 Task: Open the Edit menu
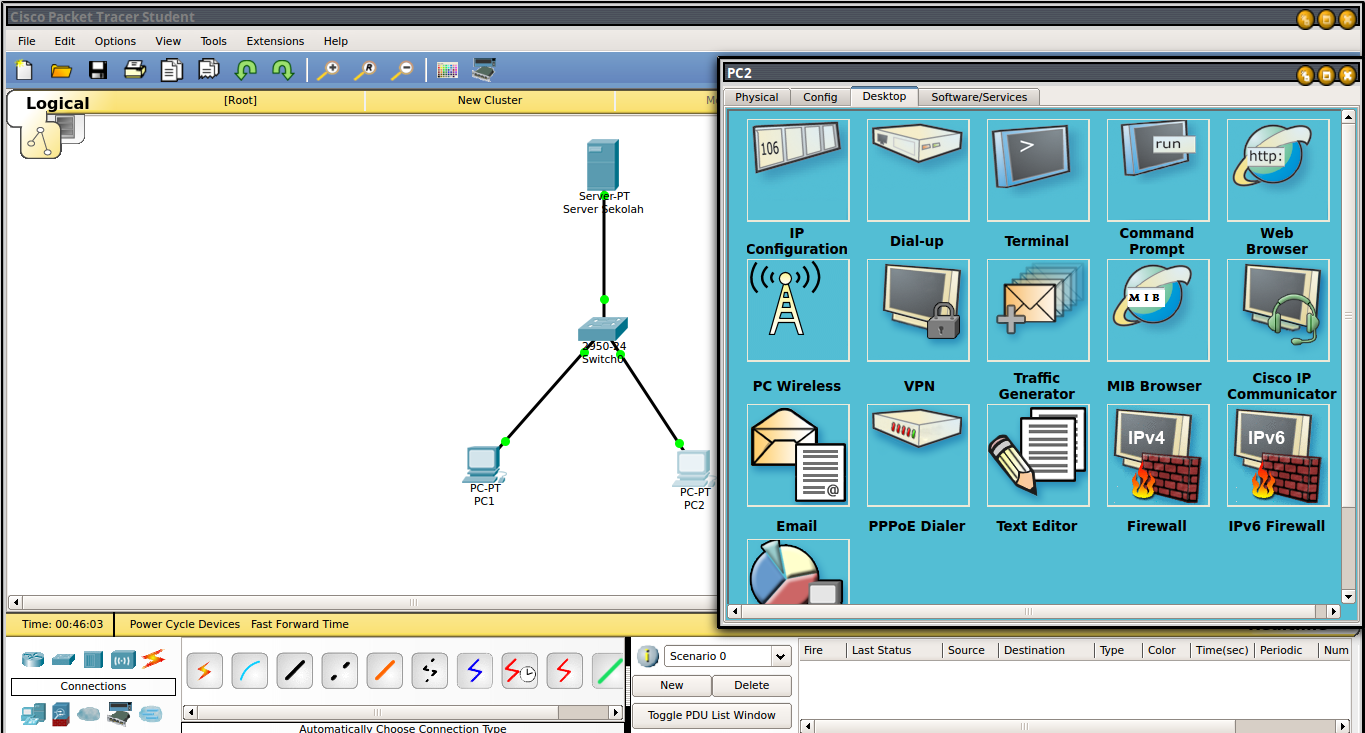[x=65, y=41]
